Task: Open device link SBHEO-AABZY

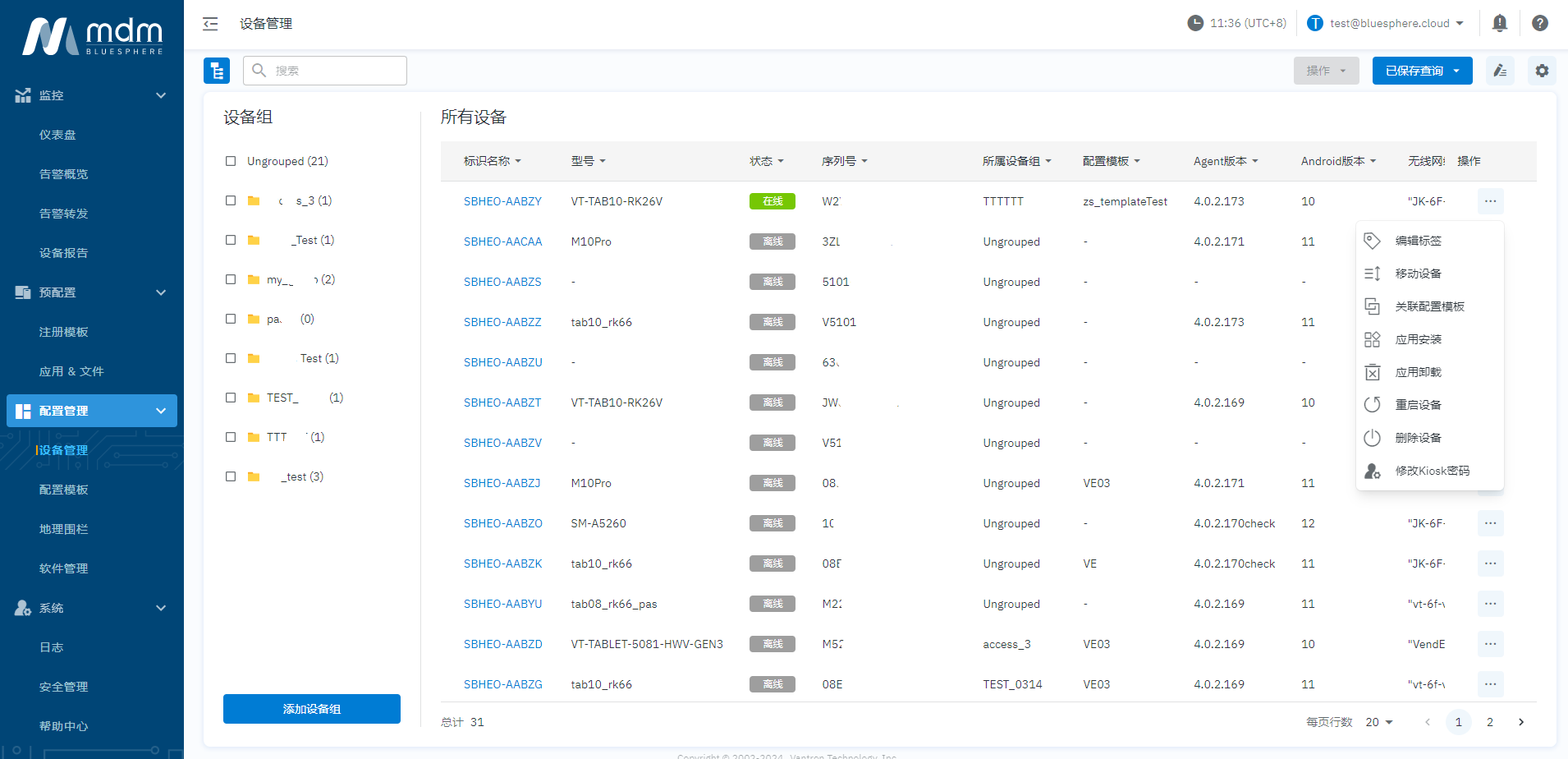Action: point(502,201)
